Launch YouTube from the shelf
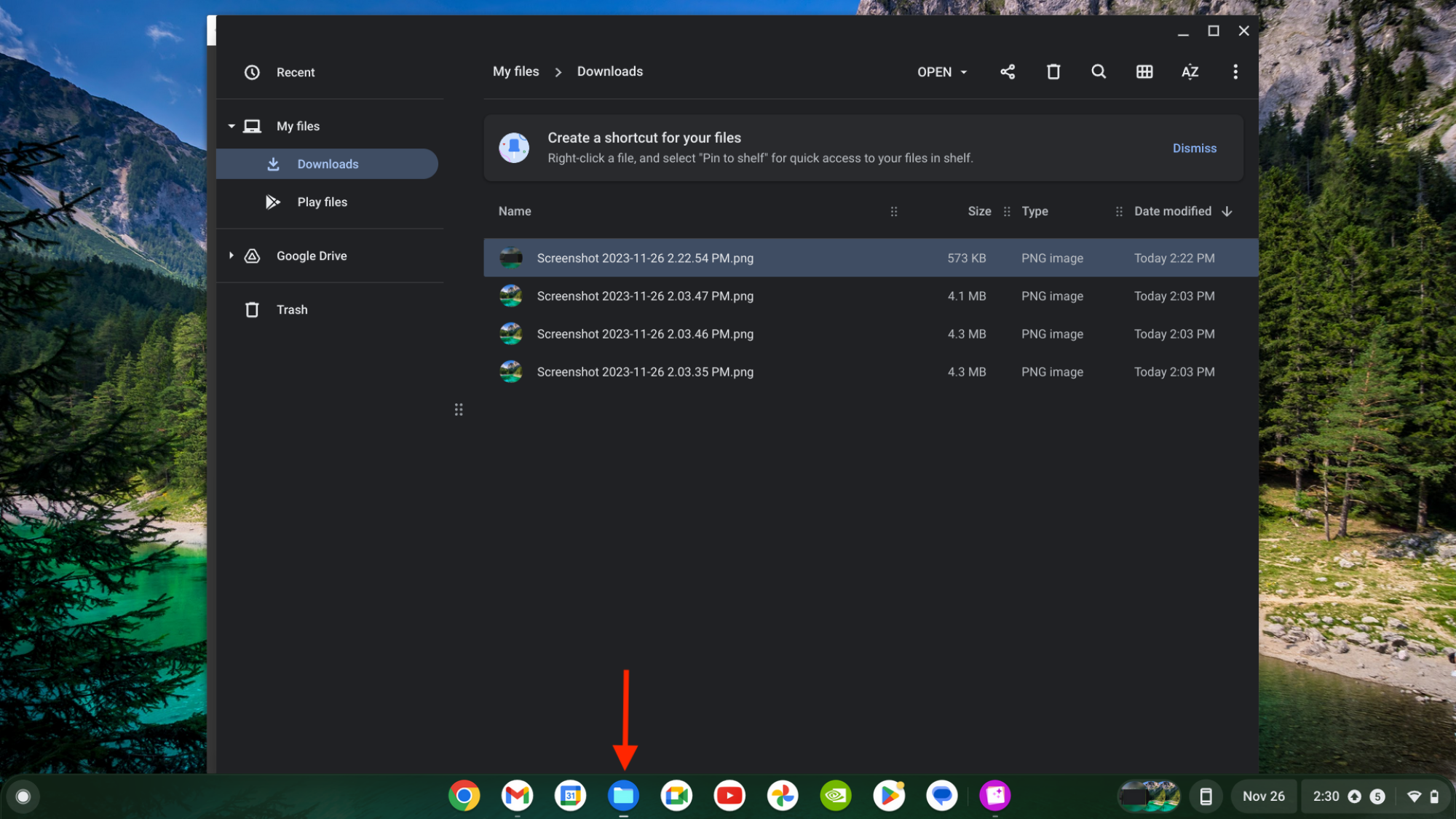The width and height of the screenshot is (1456, 819). coord(729,796)
